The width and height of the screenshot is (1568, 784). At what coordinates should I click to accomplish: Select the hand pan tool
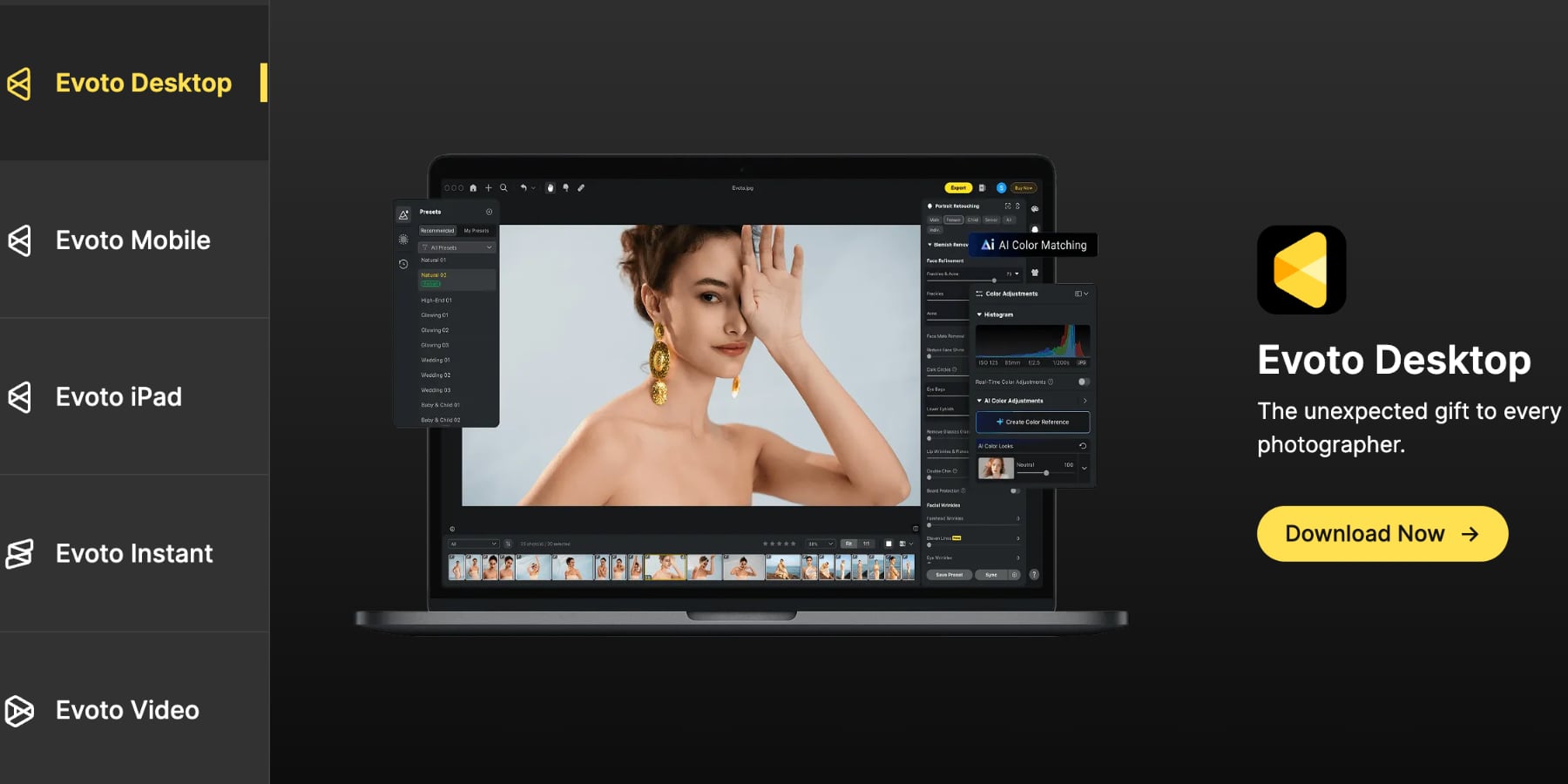click(x=550, y=188)
